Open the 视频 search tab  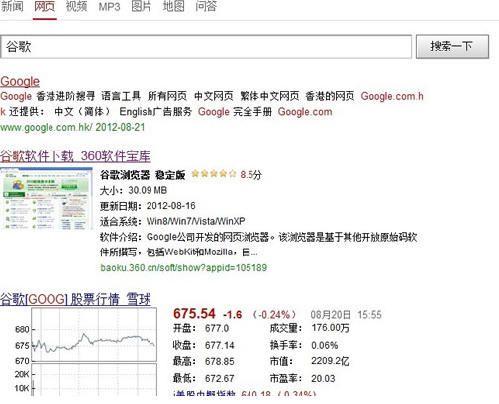[x=76, y=6]
